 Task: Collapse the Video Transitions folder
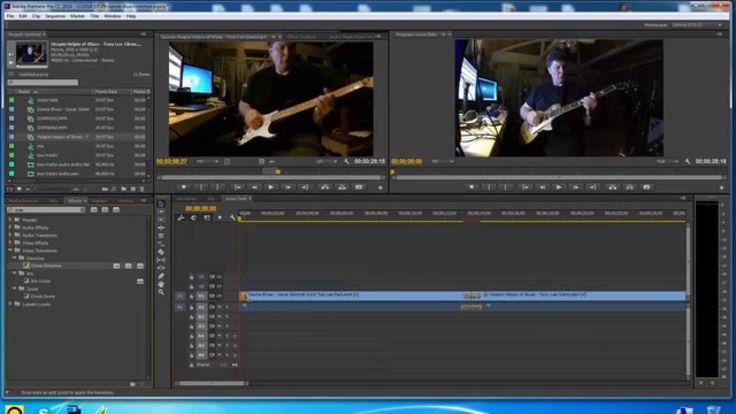[x=10, y=251]
